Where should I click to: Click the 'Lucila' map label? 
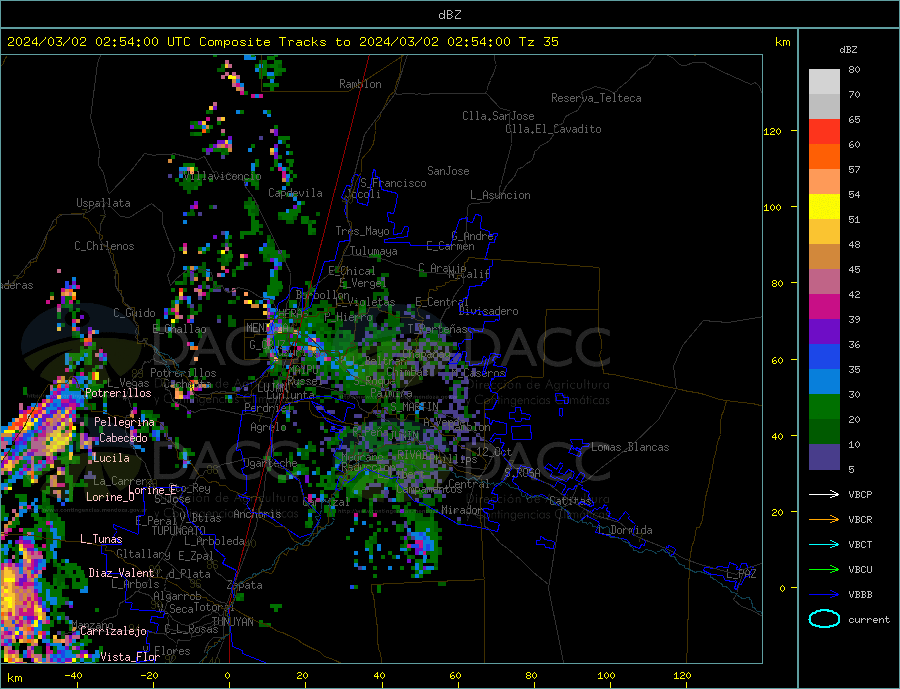(111, 458)
